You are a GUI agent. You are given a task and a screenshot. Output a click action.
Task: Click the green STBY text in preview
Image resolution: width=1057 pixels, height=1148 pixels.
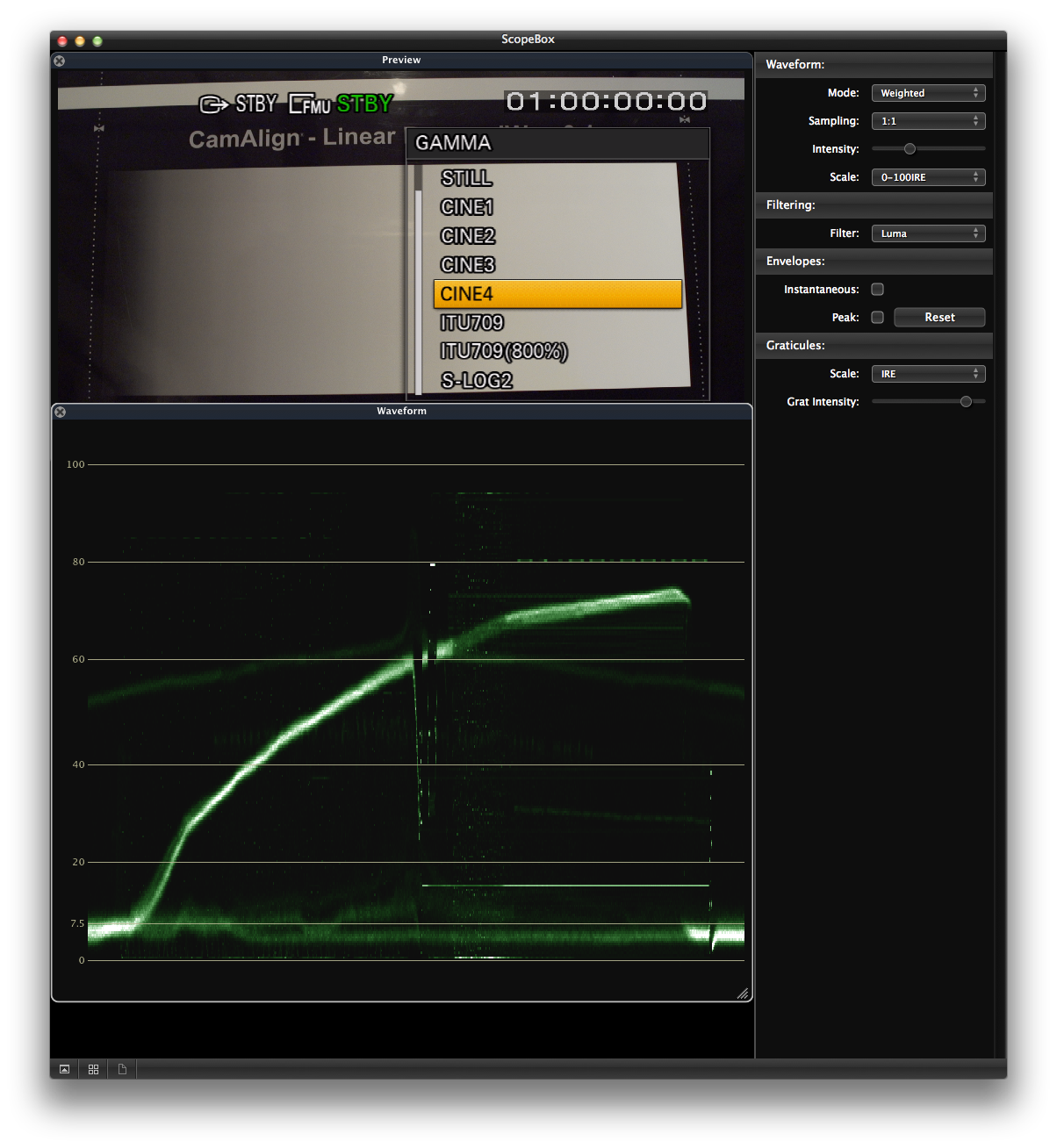pos(364,104)
